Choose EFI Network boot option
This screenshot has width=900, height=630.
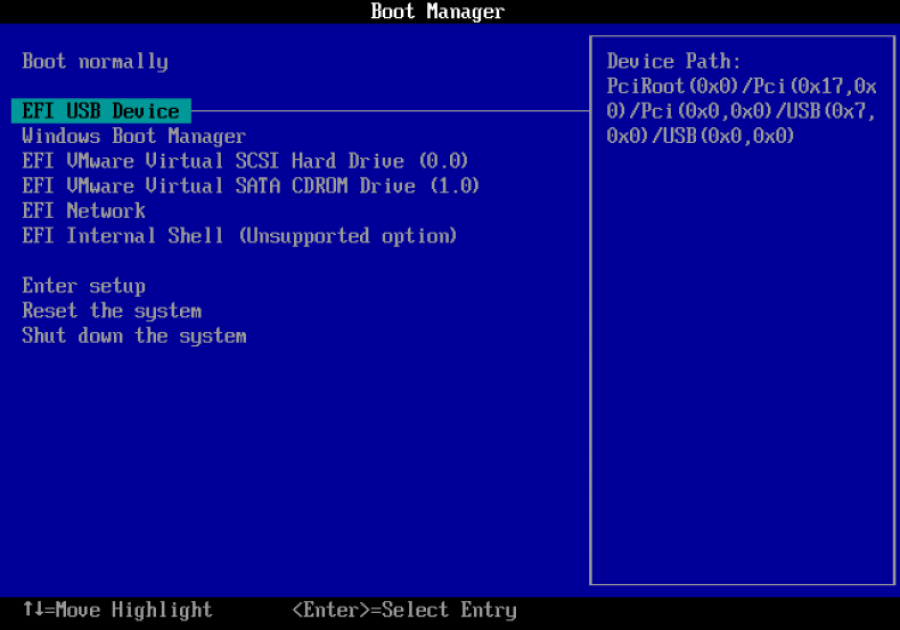(83, 210)
